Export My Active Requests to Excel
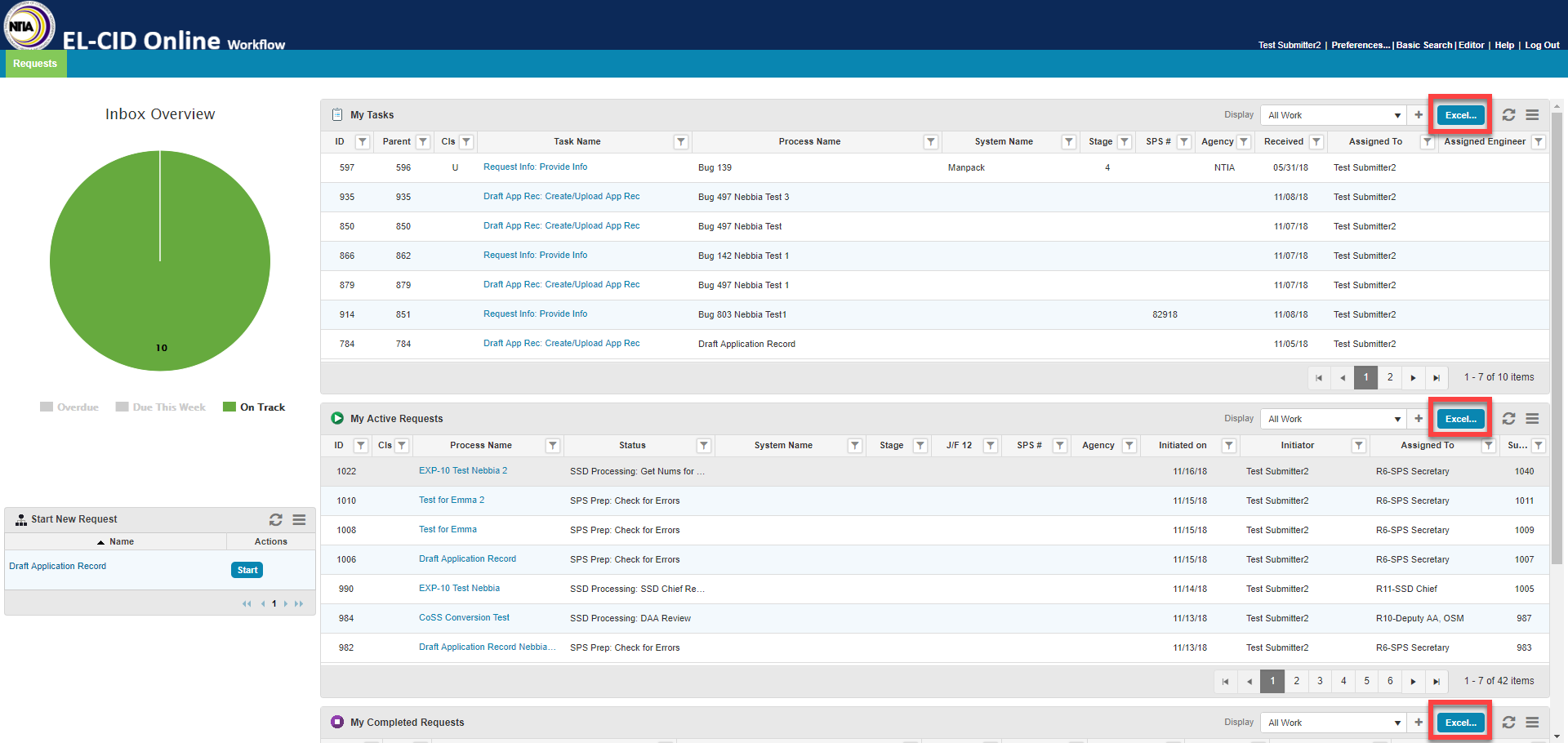 click(x=1461, y=419)
